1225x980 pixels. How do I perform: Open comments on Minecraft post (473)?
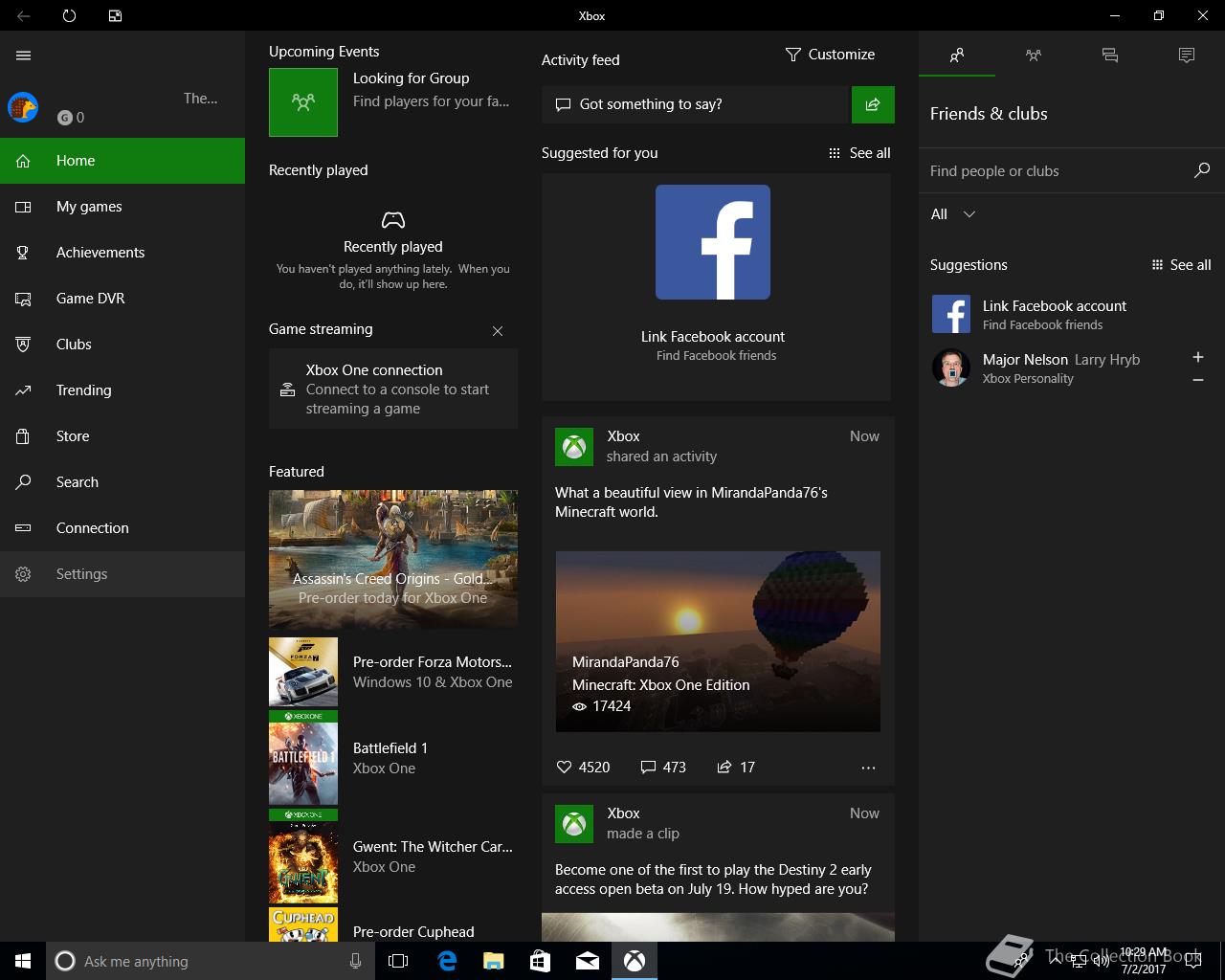tap(663, 768)
